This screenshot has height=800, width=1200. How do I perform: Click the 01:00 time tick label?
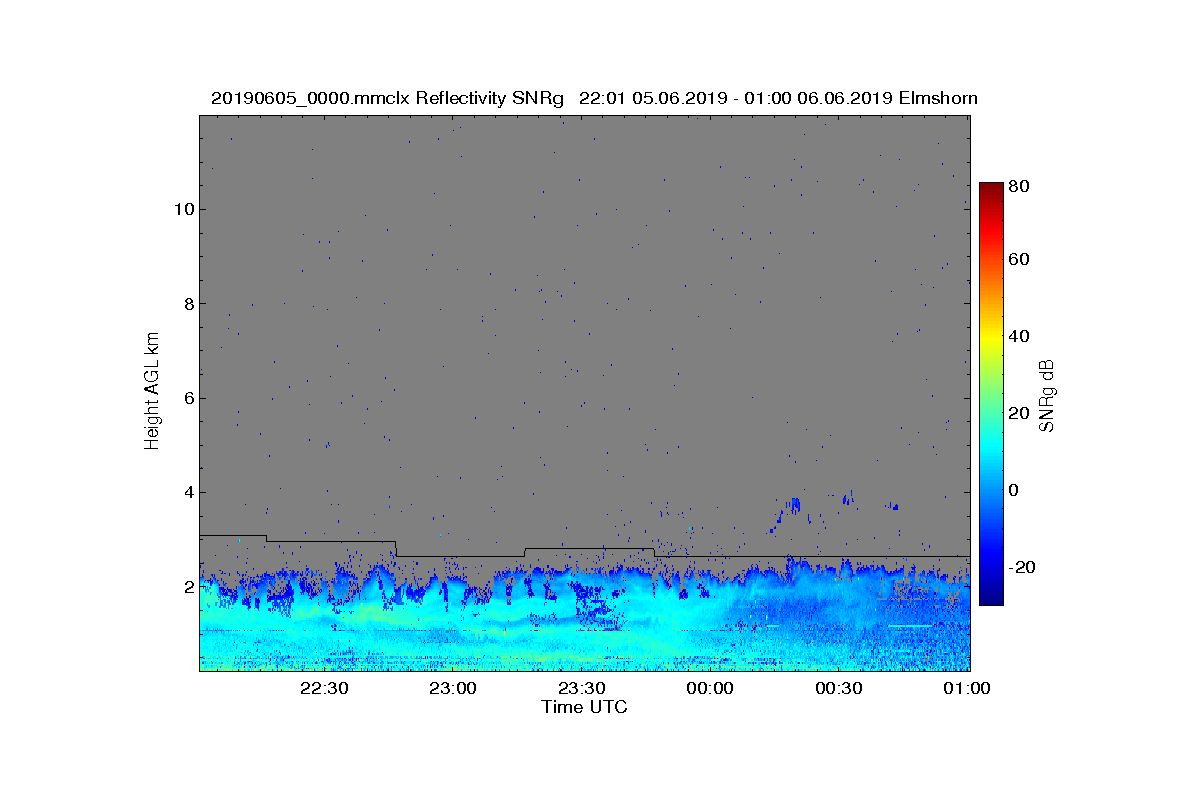967,688
